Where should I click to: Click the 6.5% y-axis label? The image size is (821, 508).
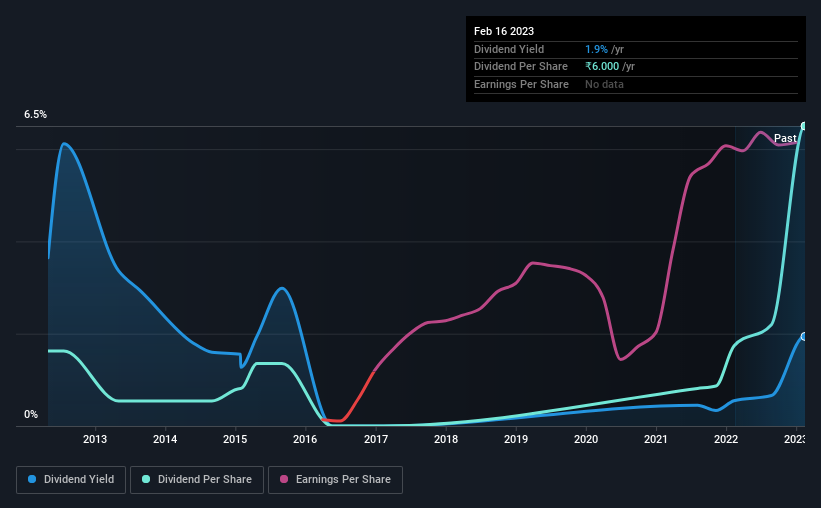pyautogui.click(x=35, y=114)
